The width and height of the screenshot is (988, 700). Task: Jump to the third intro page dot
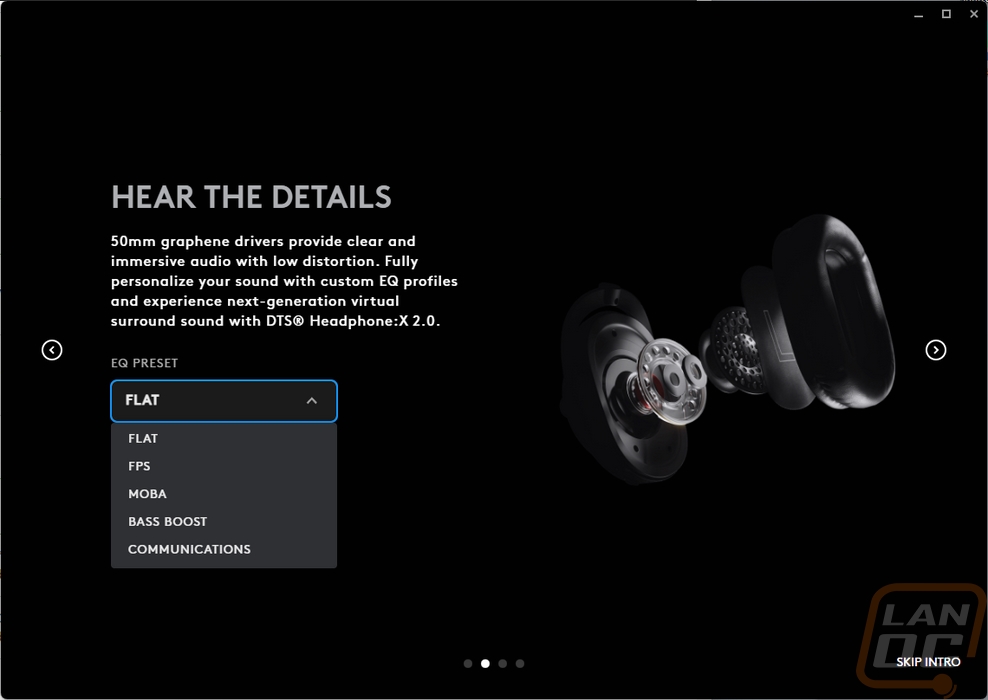point(502,663)
